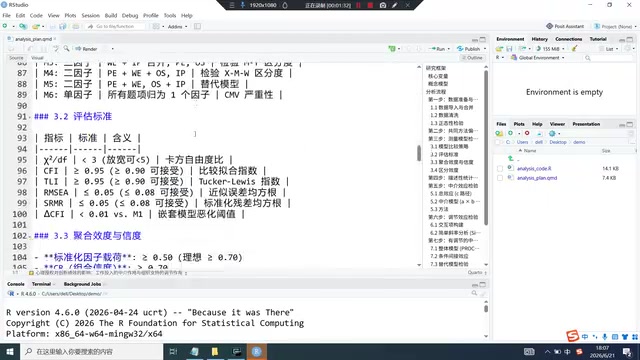Switch to the Presentation tab
This screenshot has height=360, width=640.
(x=586, y=124)
